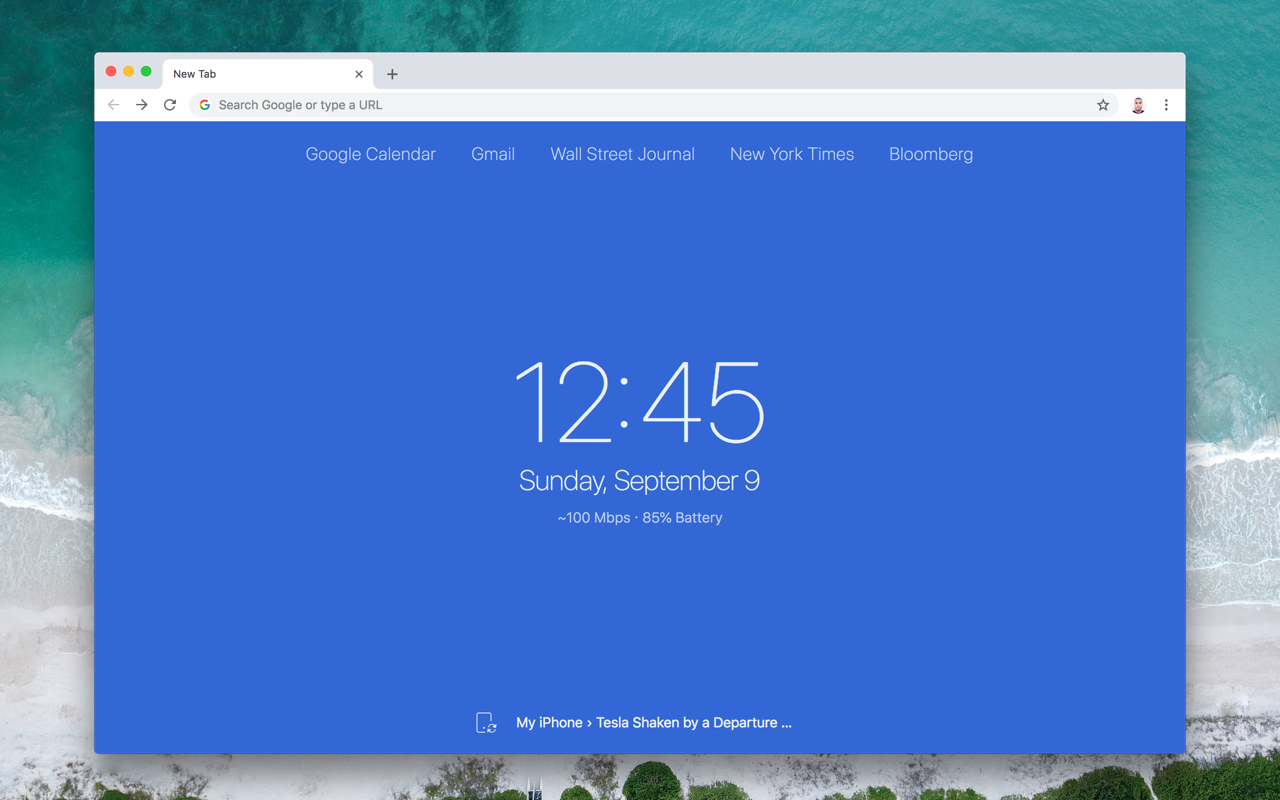Open the Chrome profile avatar
This screenshot has height=800, width=1280.
point(1138,105)
